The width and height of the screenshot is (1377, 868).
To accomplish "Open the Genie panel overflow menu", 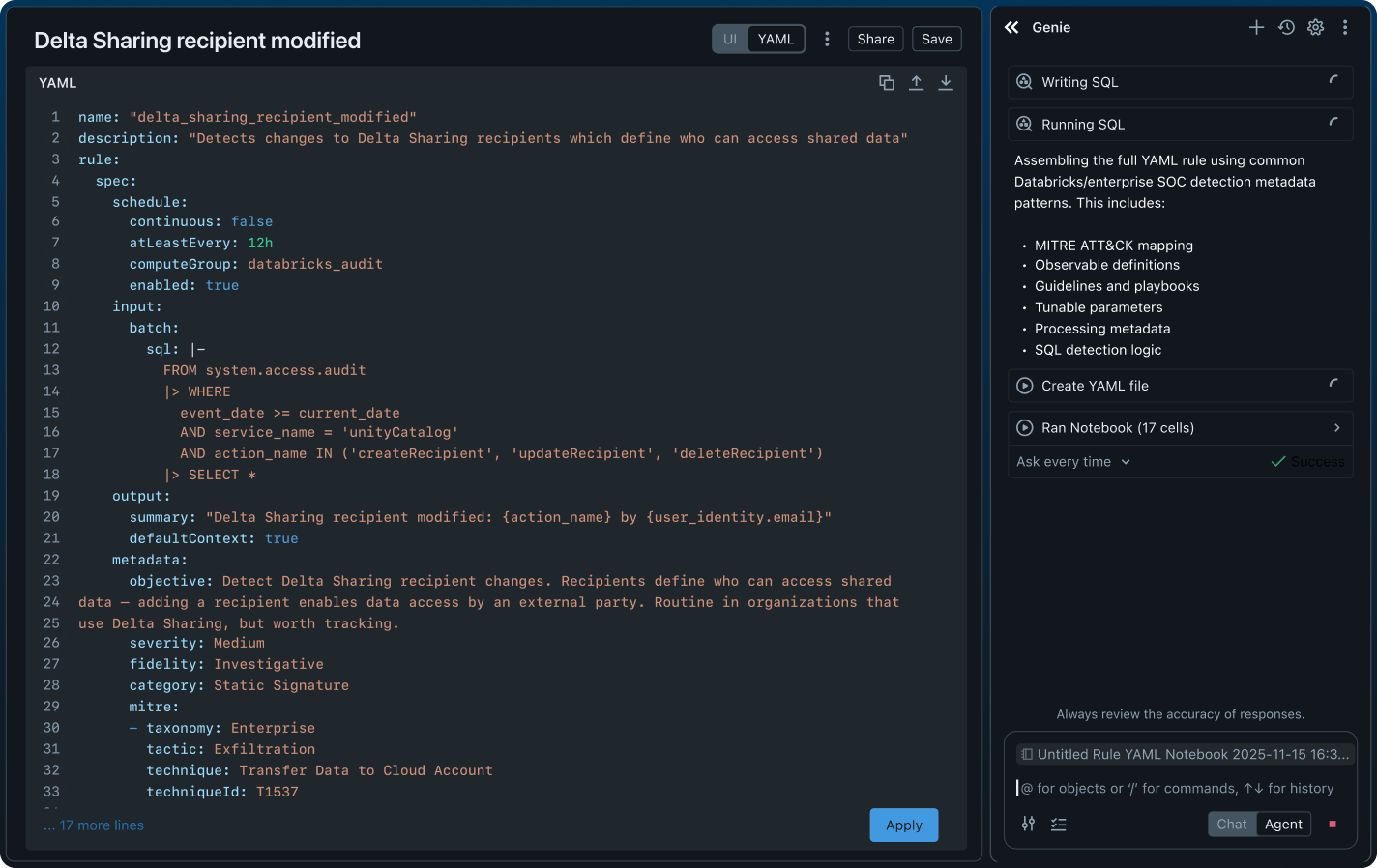I will pos(1345,27).
